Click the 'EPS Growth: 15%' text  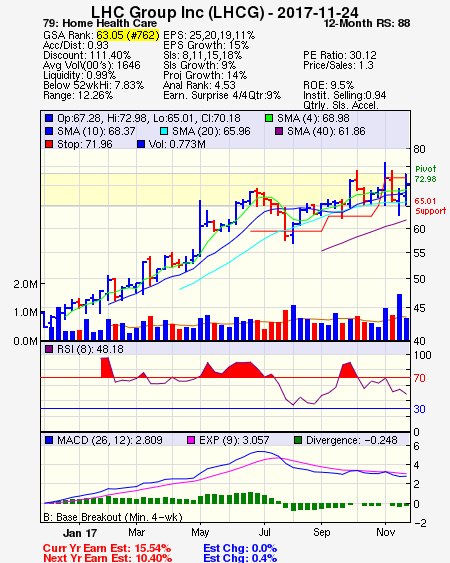point(206,45)
